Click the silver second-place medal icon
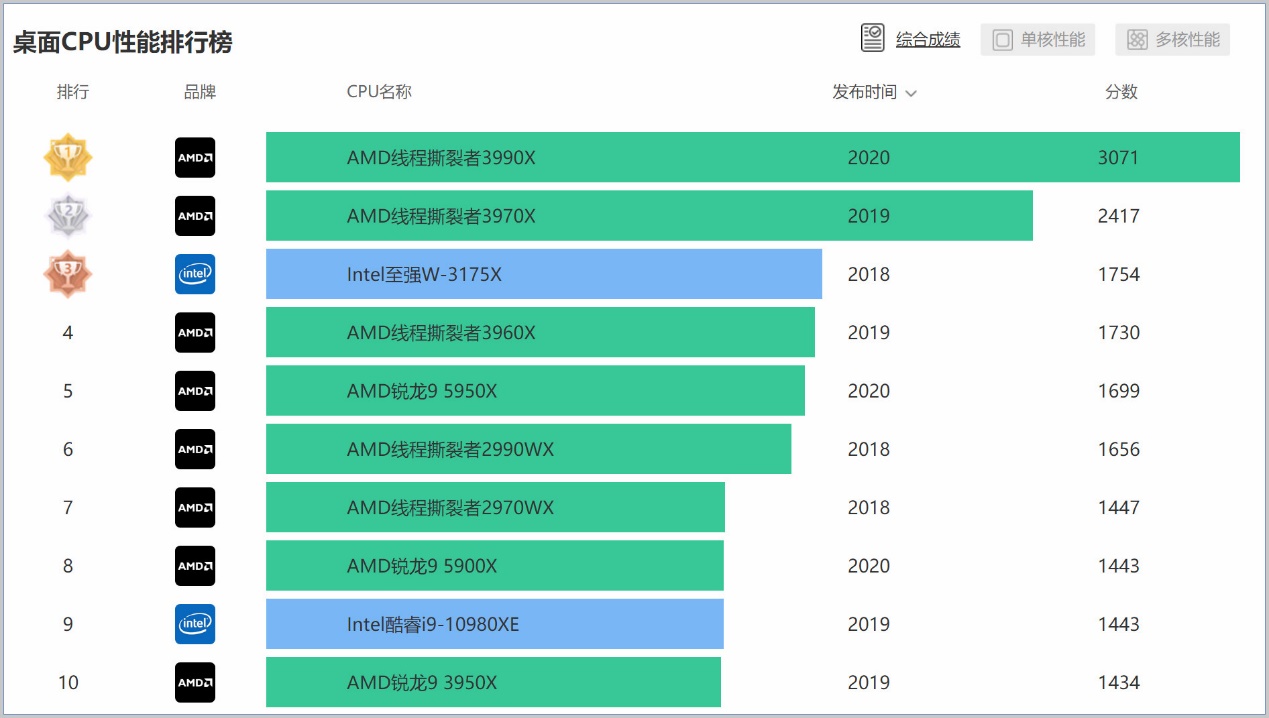This screenshot has height=718, width=1269. (67, 215)
